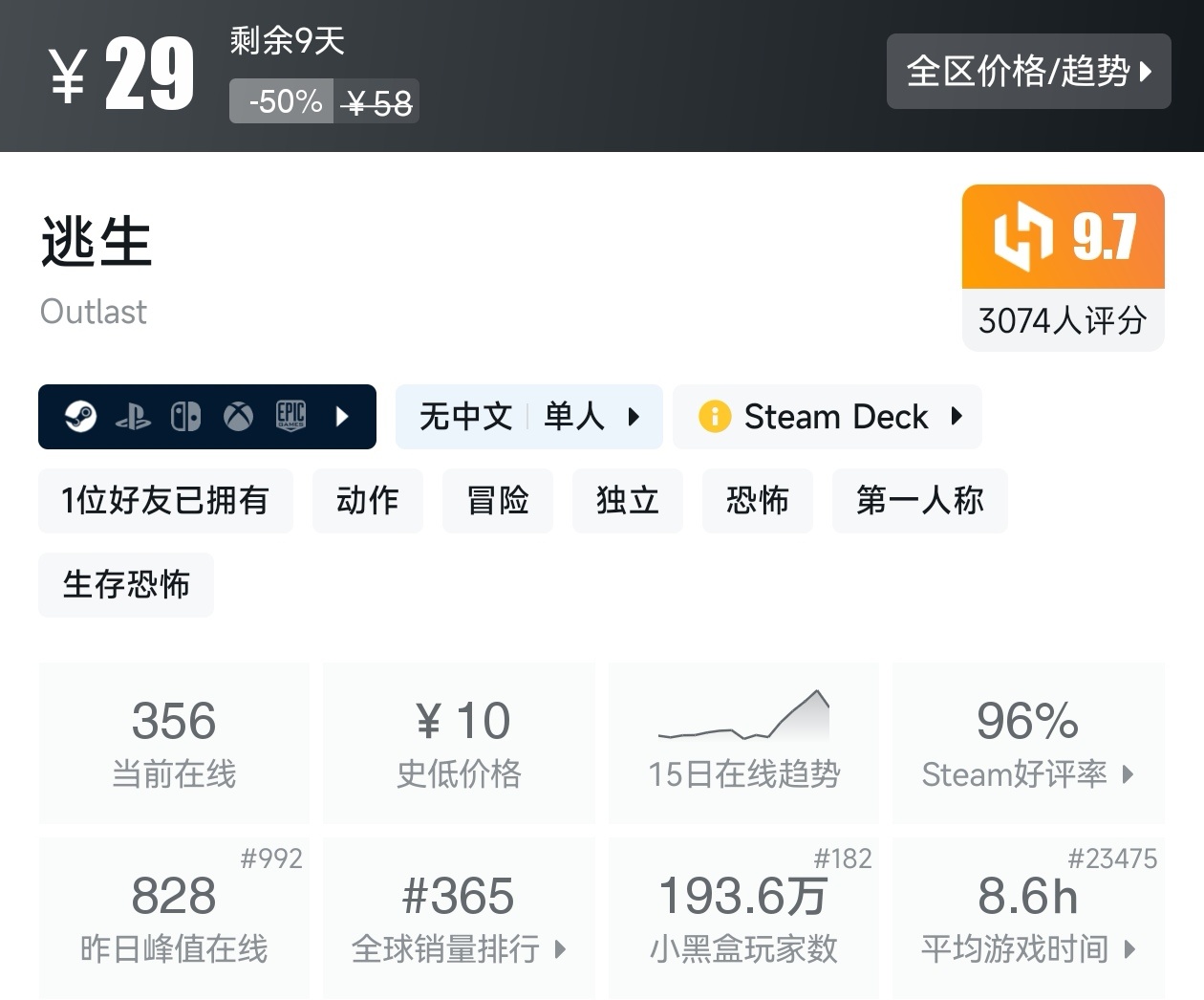Toggle the 生存恐怖 tag selection
The width and height of the screenshot is (1204, 1000).
pos(125,584)
